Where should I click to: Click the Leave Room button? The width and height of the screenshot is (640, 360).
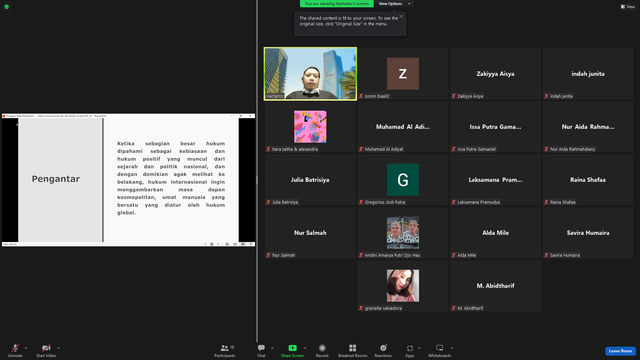pyautogui.click(x=620, y=351)
